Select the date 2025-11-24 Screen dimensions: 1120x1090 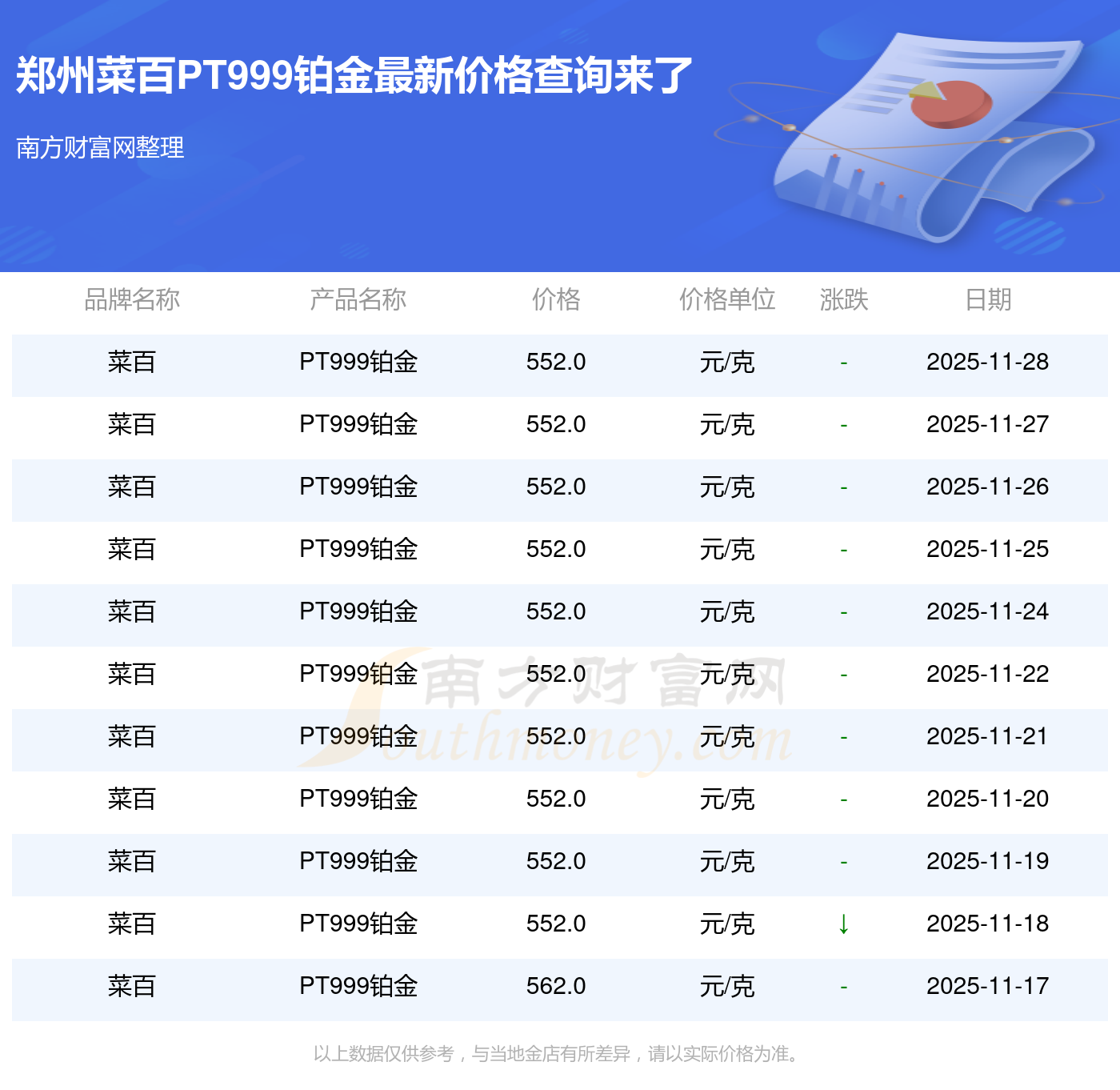(x=988, y=611)
